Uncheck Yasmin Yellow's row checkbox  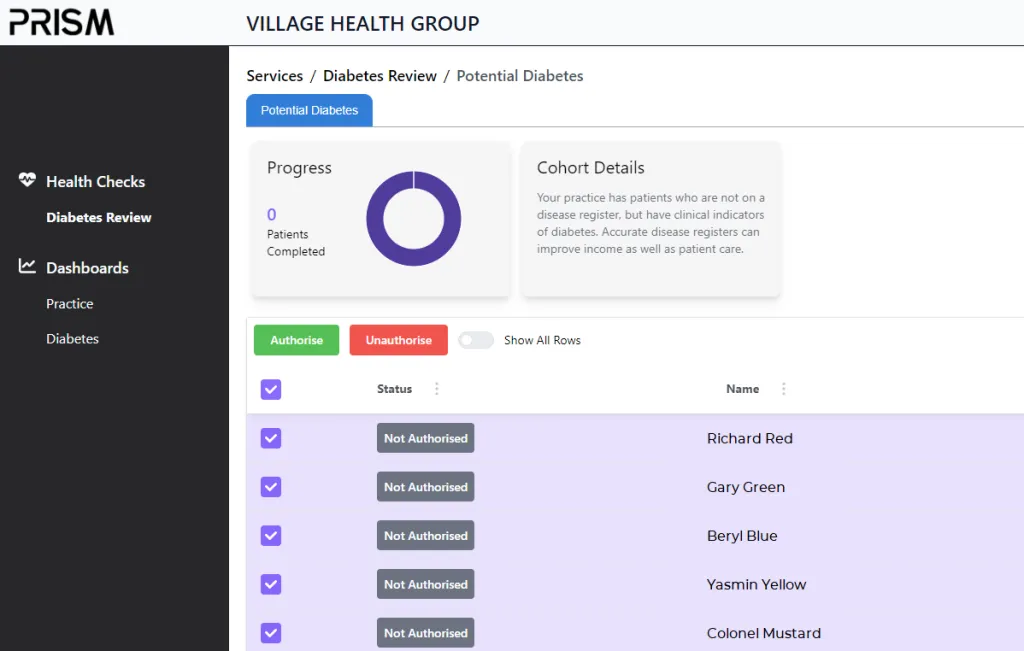270,584
